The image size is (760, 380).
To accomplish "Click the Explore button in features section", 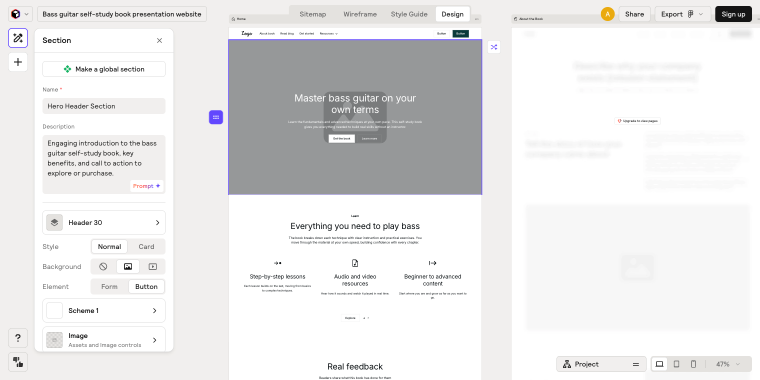I will tap(350, 318).
